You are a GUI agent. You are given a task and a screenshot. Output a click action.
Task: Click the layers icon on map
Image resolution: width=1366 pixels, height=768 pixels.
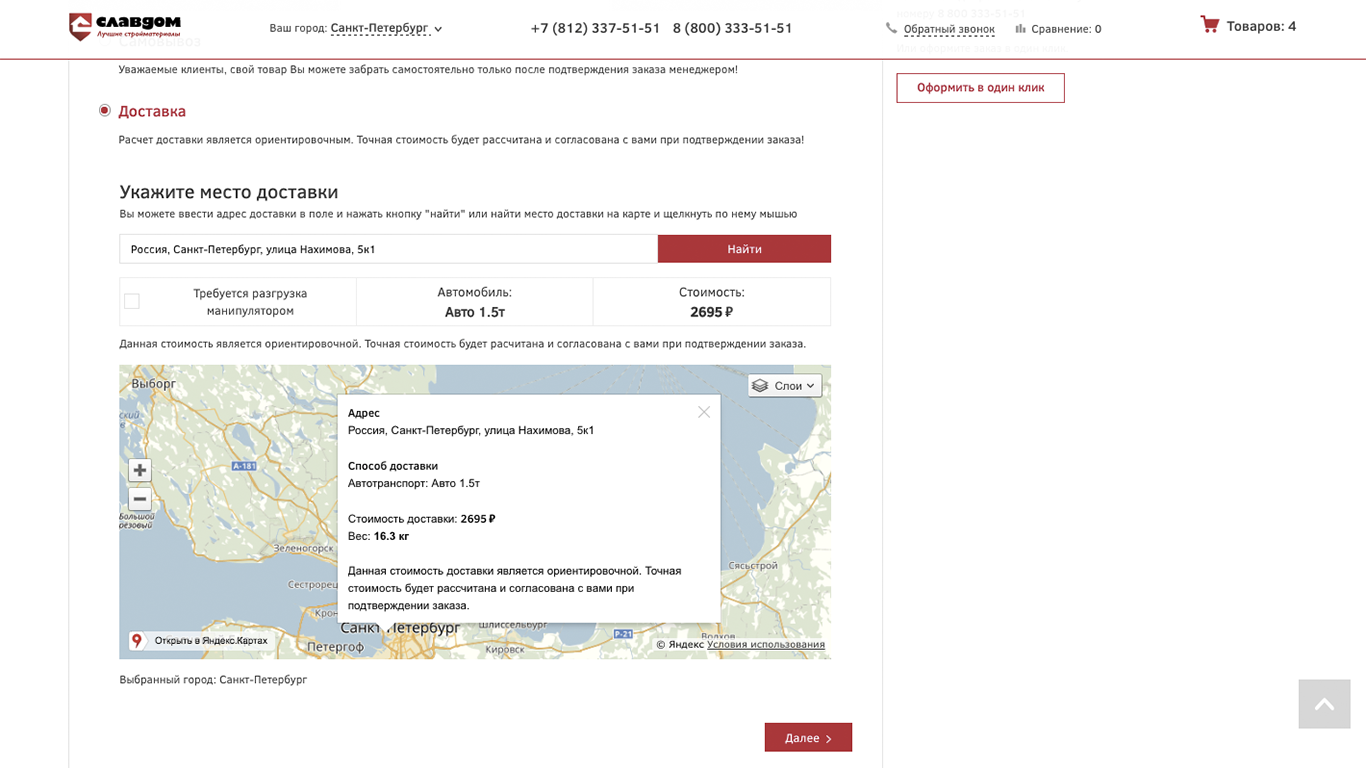pyautogui.click(x=760, y=386)
